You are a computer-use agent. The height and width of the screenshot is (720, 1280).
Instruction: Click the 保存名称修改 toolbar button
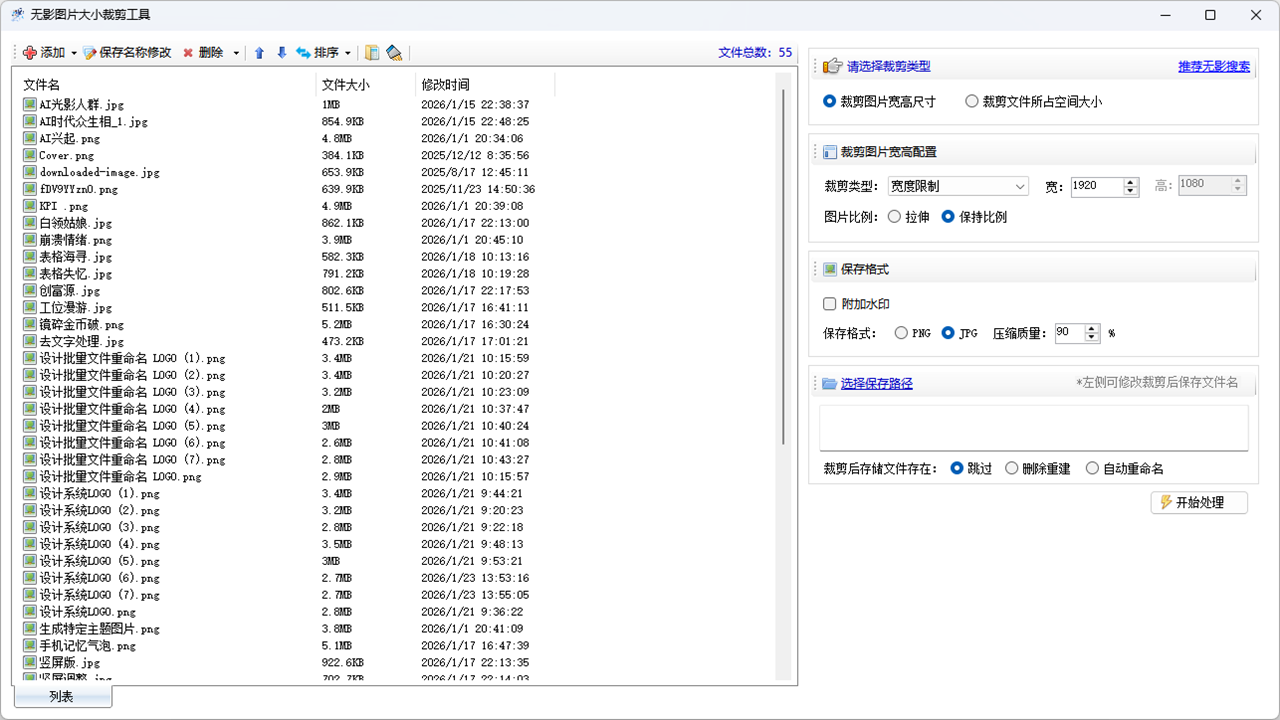tap(127, 53)
